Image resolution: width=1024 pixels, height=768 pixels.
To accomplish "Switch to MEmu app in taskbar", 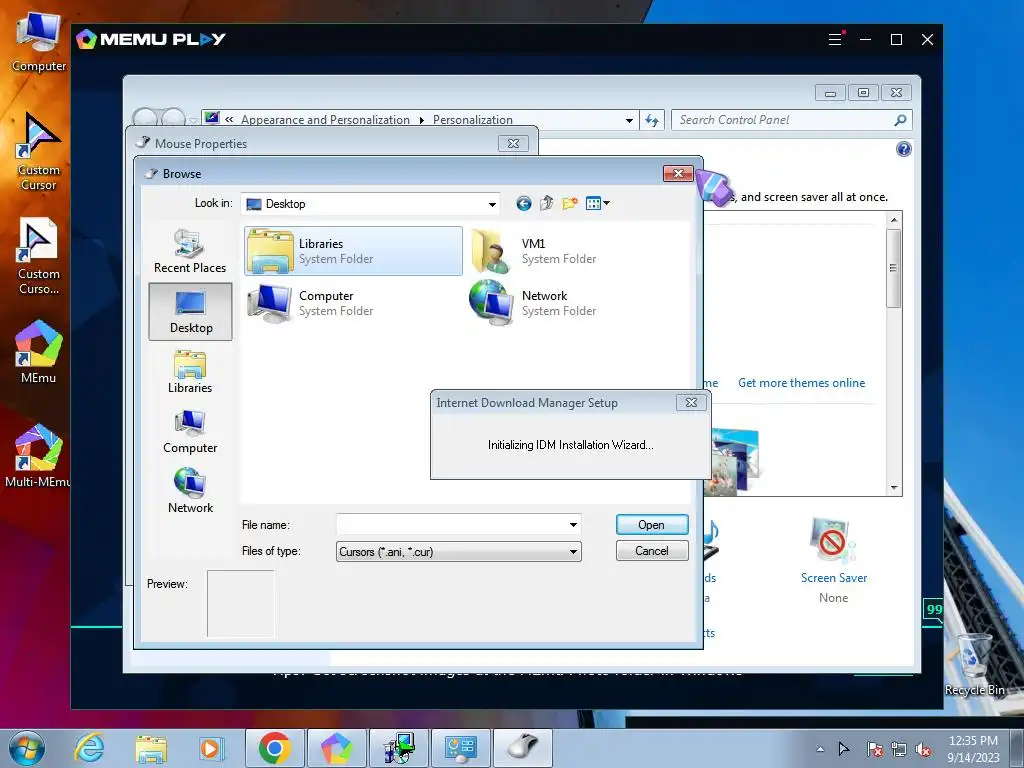I will tap(336, 748).
